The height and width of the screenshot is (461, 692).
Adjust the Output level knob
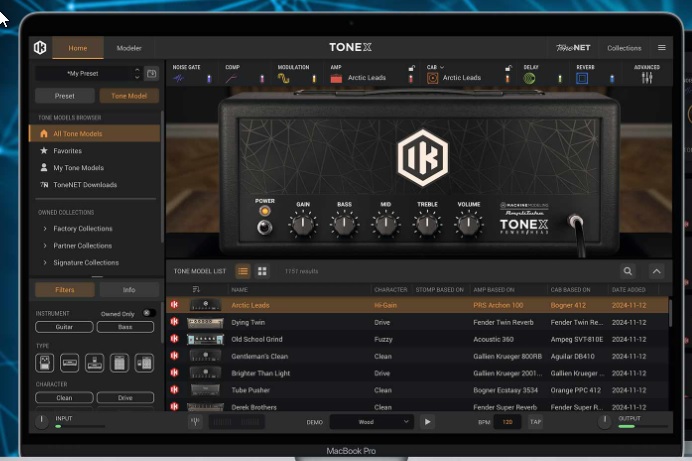(605, 421)
